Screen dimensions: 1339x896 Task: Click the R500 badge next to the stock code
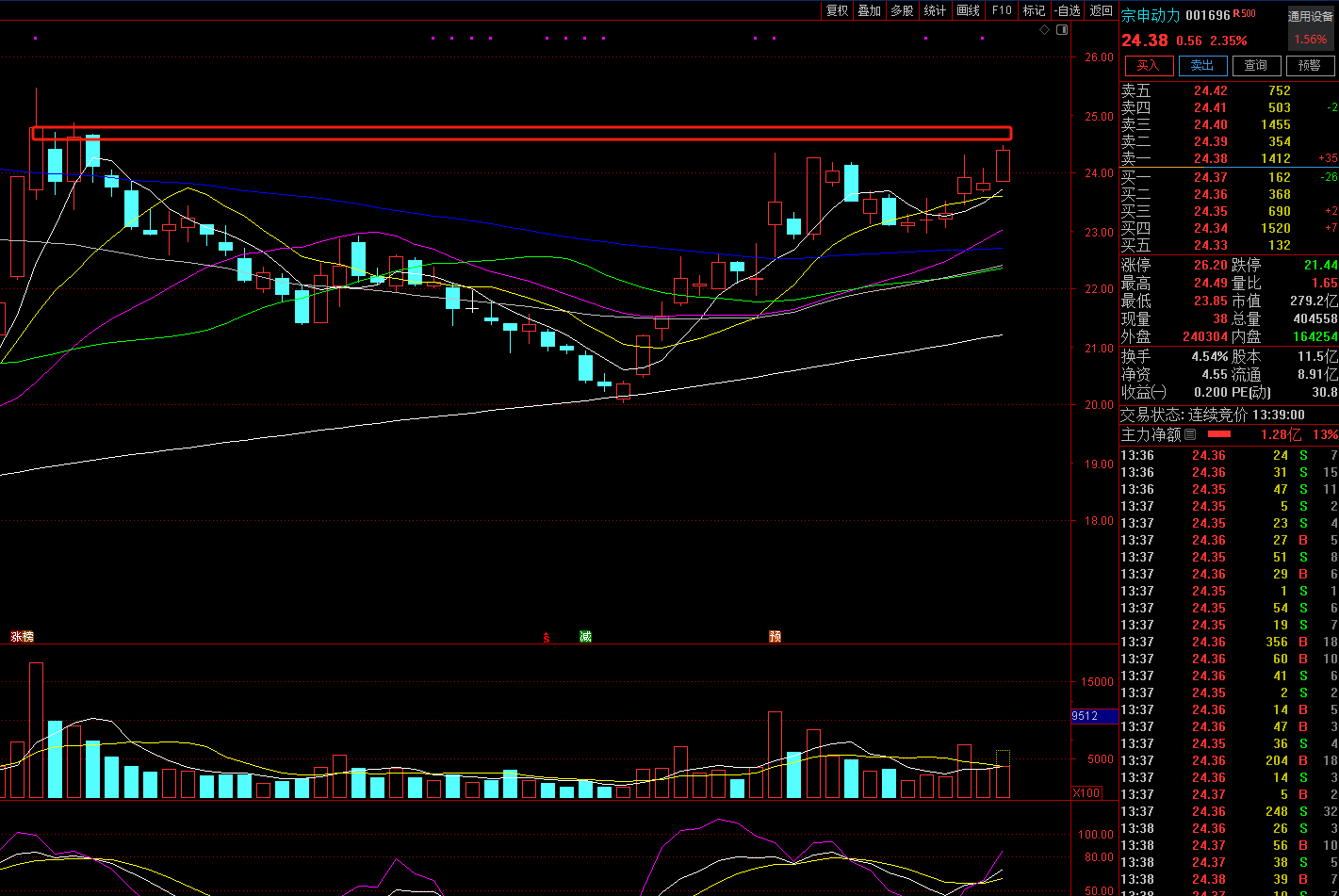pyautogui.click(x=1245, y=14)
